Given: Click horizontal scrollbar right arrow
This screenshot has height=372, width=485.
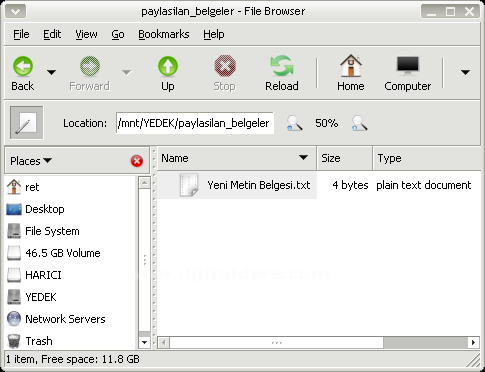Looking at the screenshot, I should click(x=473, y=342).
